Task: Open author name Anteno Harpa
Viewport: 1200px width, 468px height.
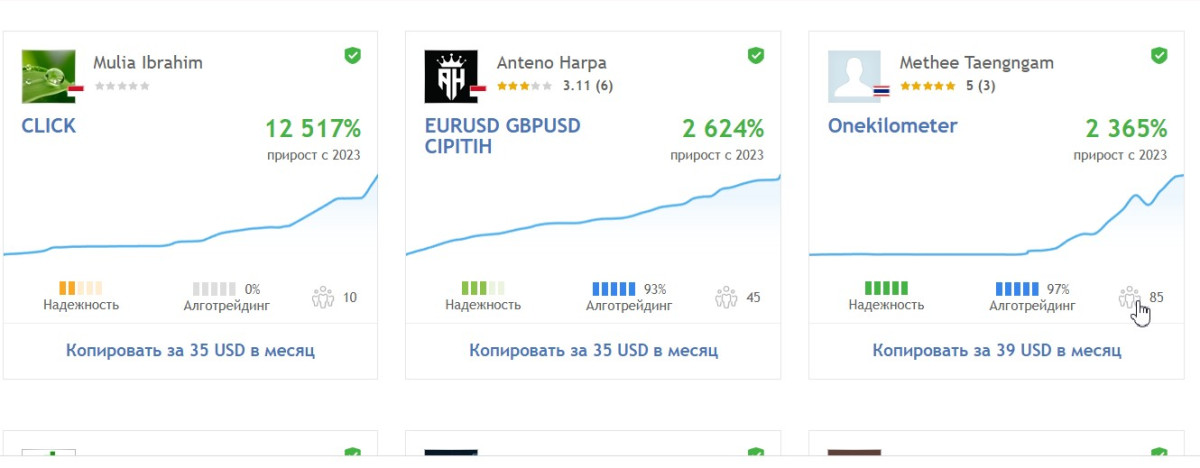Action: (x=552, y=63)
